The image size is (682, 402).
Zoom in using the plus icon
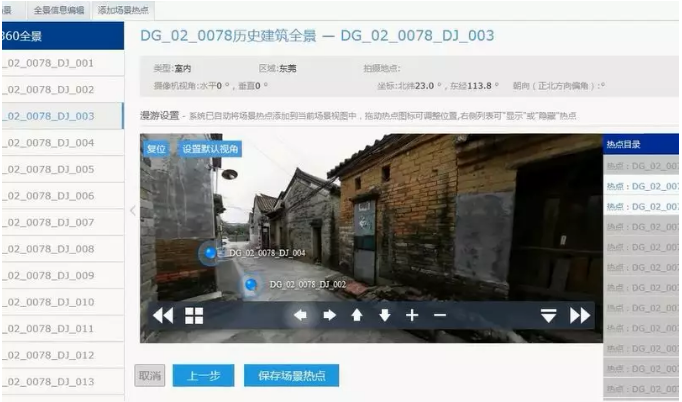(412, 316)
